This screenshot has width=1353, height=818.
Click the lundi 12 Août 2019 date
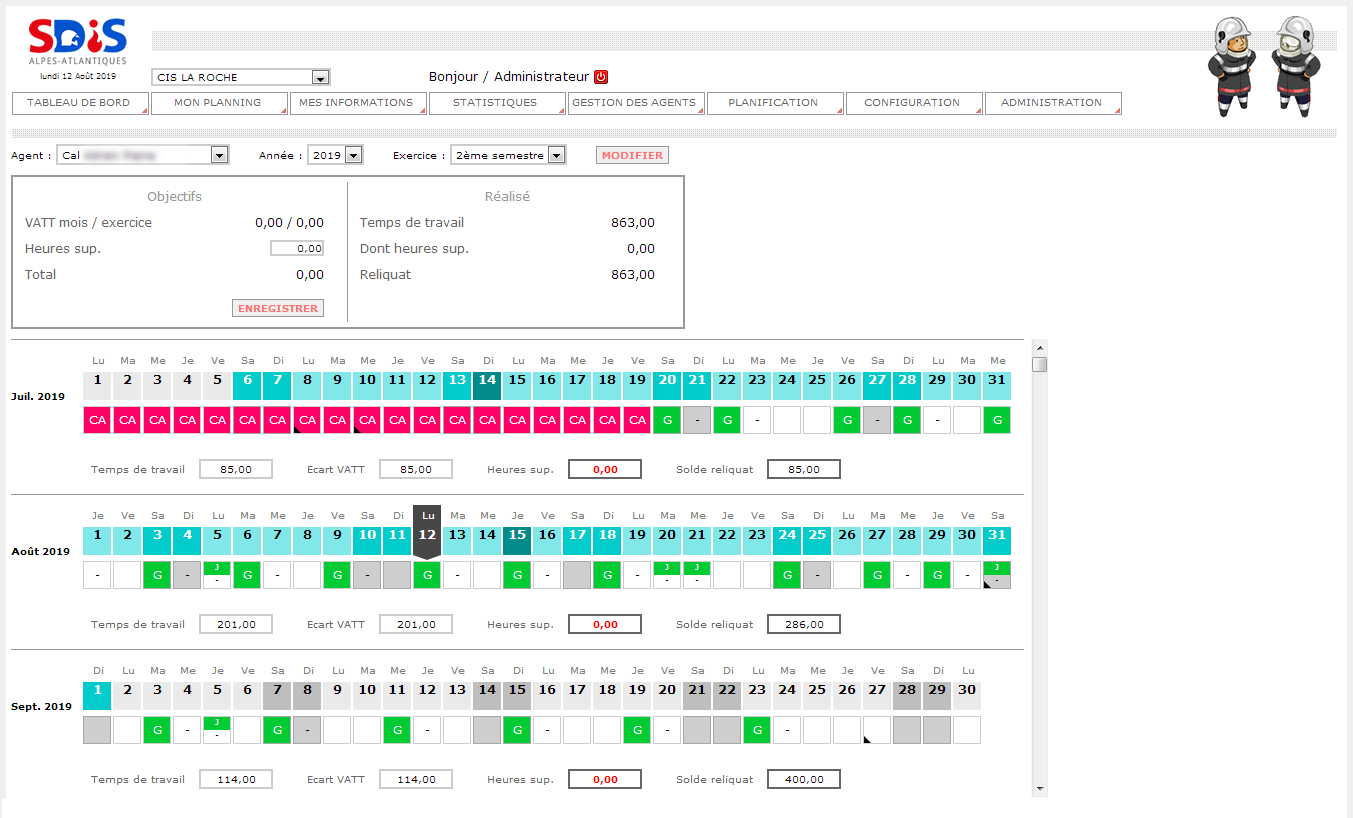pyautogui.click(x=77, y=76)
